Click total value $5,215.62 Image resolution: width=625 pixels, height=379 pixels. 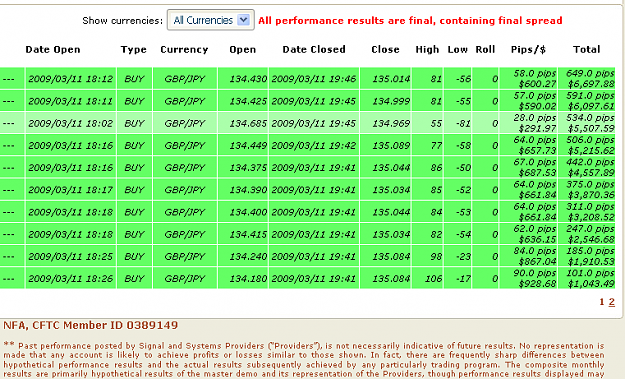[x=591, y=151]
